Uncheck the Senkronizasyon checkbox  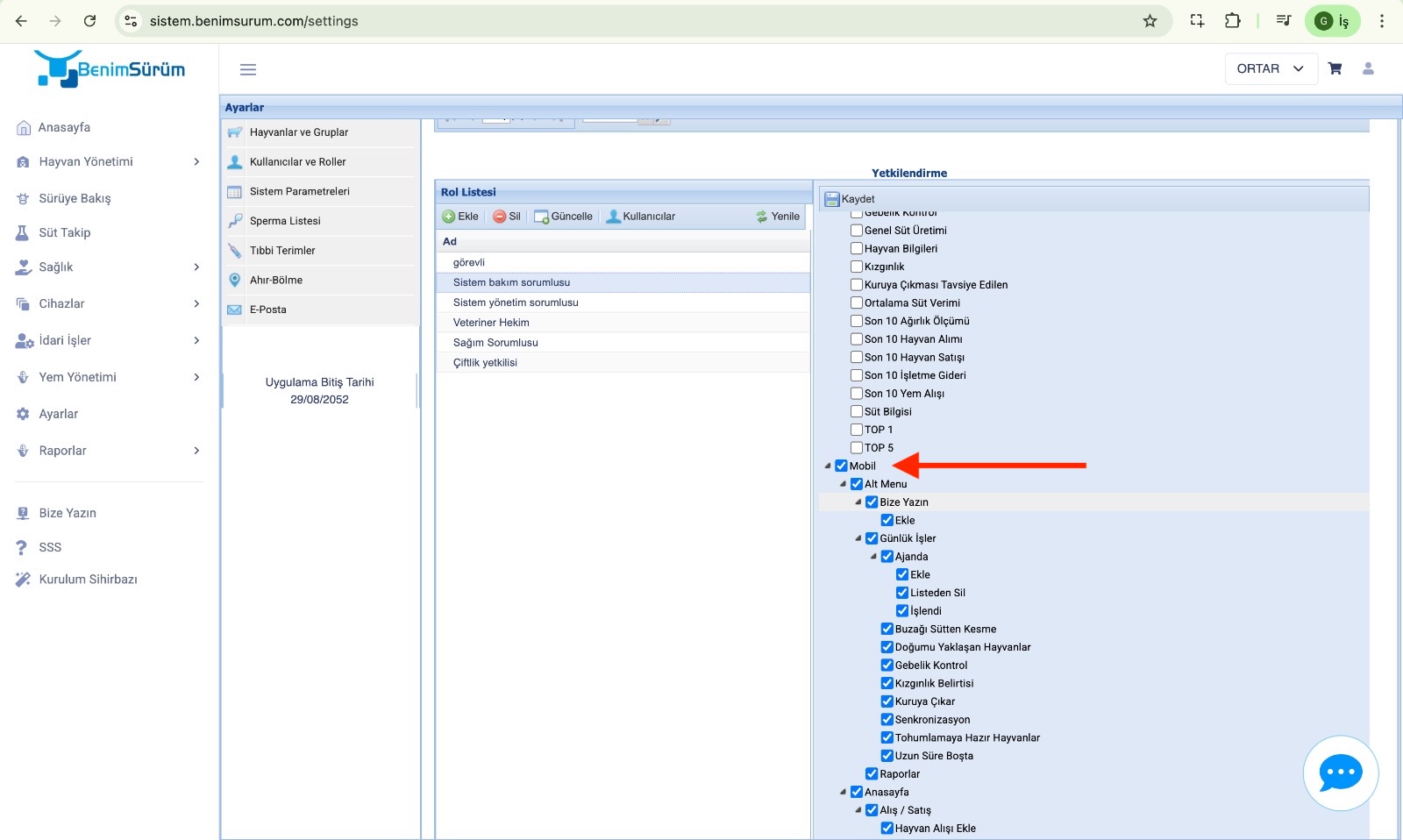887,720
